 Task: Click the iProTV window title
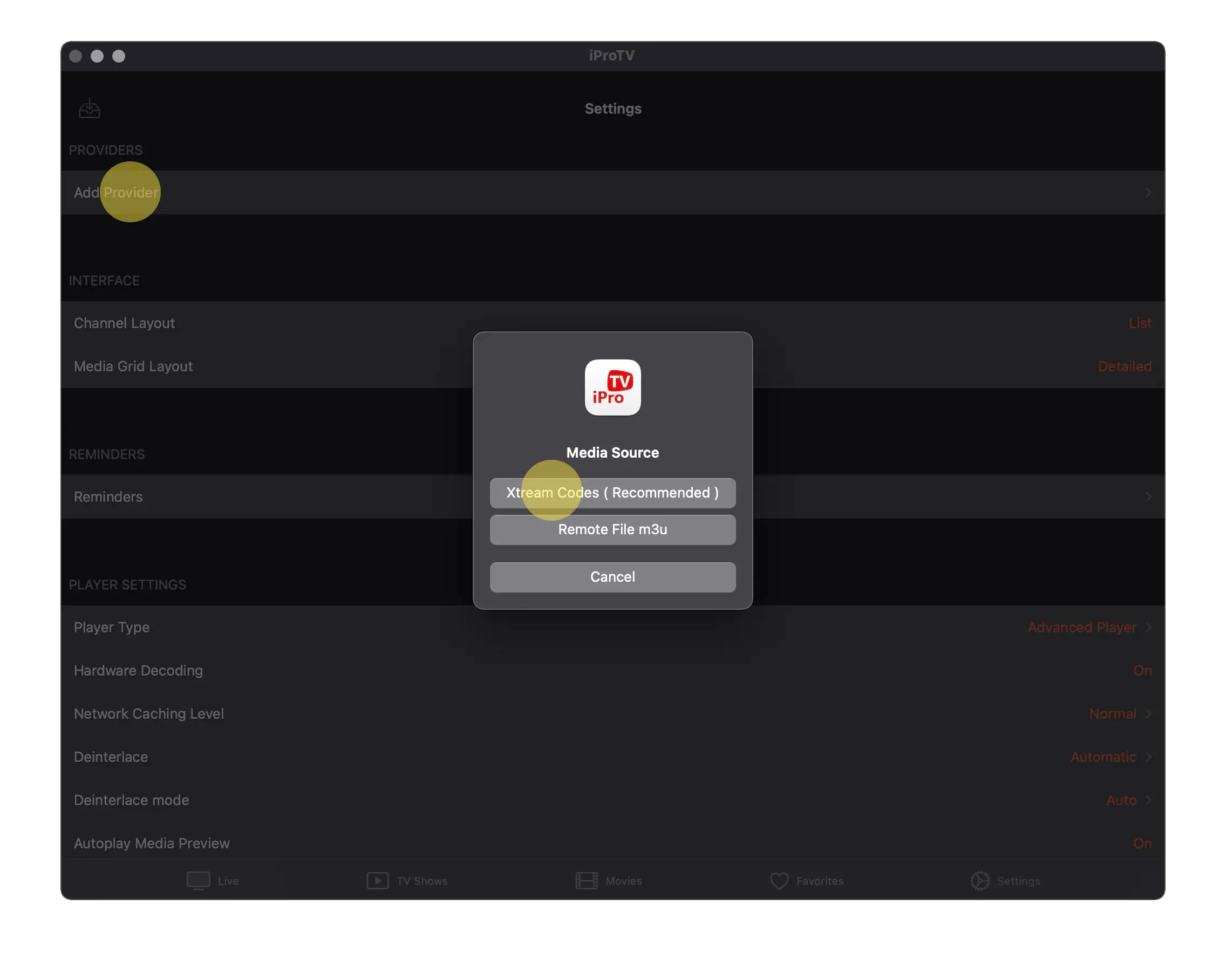612,56
